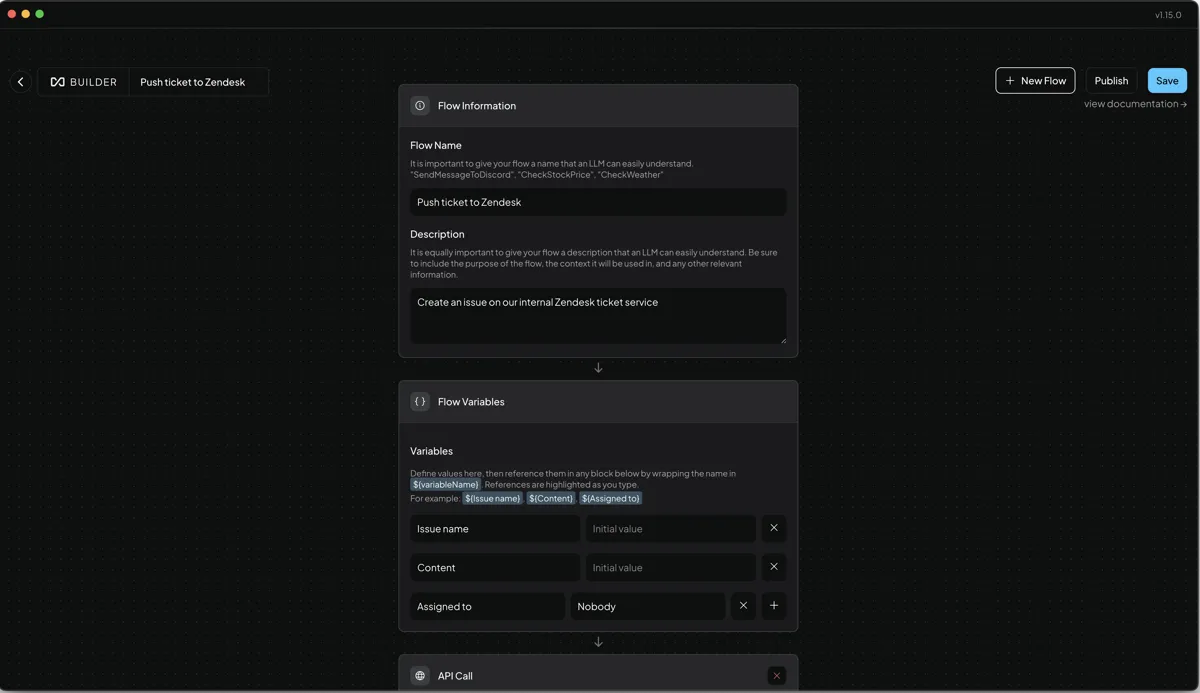Go back using the left chevron button
1200x693 pixels.
tap(21, 82)
